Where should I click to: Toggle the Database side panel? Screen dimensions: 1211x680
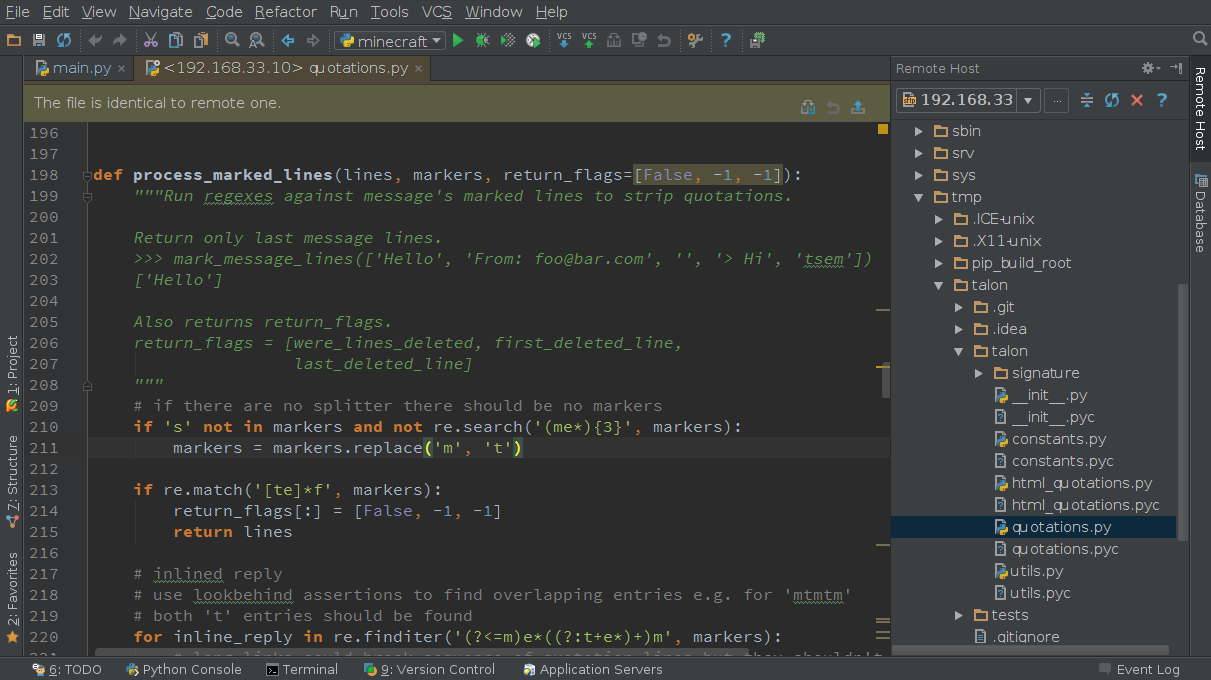tap(1200, 214)
